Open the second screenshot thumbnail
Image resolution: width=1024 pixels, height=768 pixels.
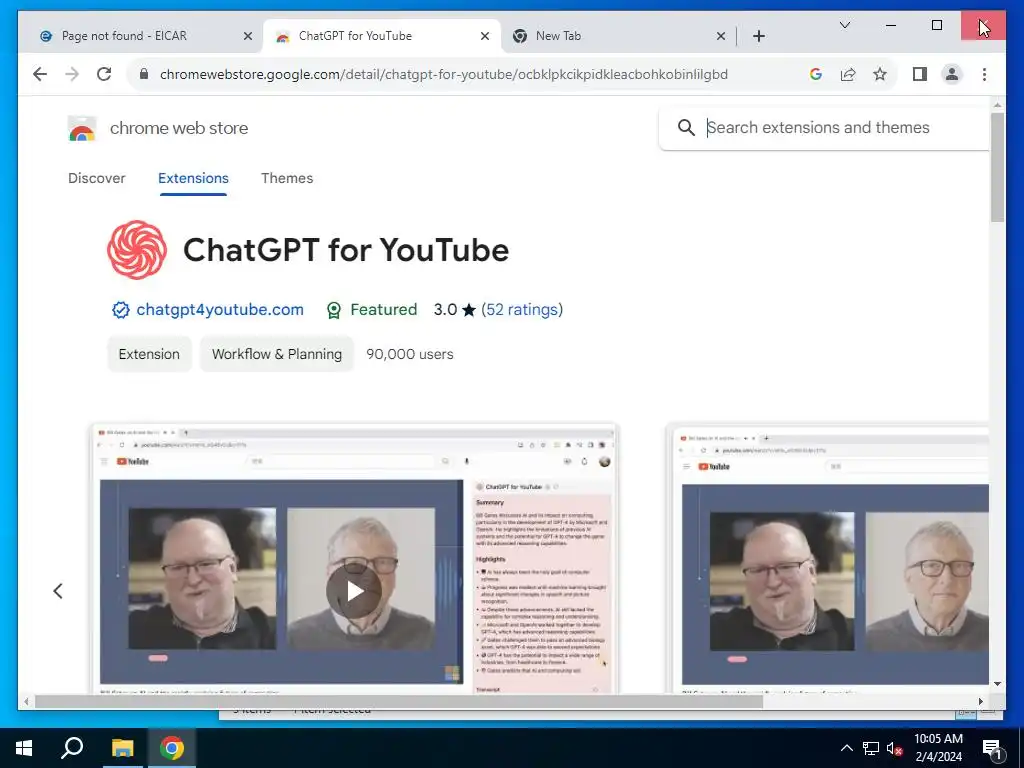(x=827, y=560)
